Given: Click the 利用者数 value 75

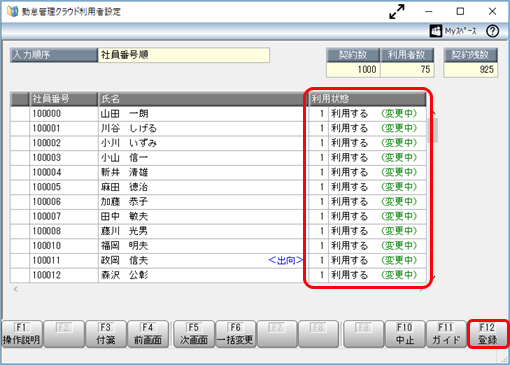Looking at the screenshot, I should pyautogui.click(x=407, y=70).
